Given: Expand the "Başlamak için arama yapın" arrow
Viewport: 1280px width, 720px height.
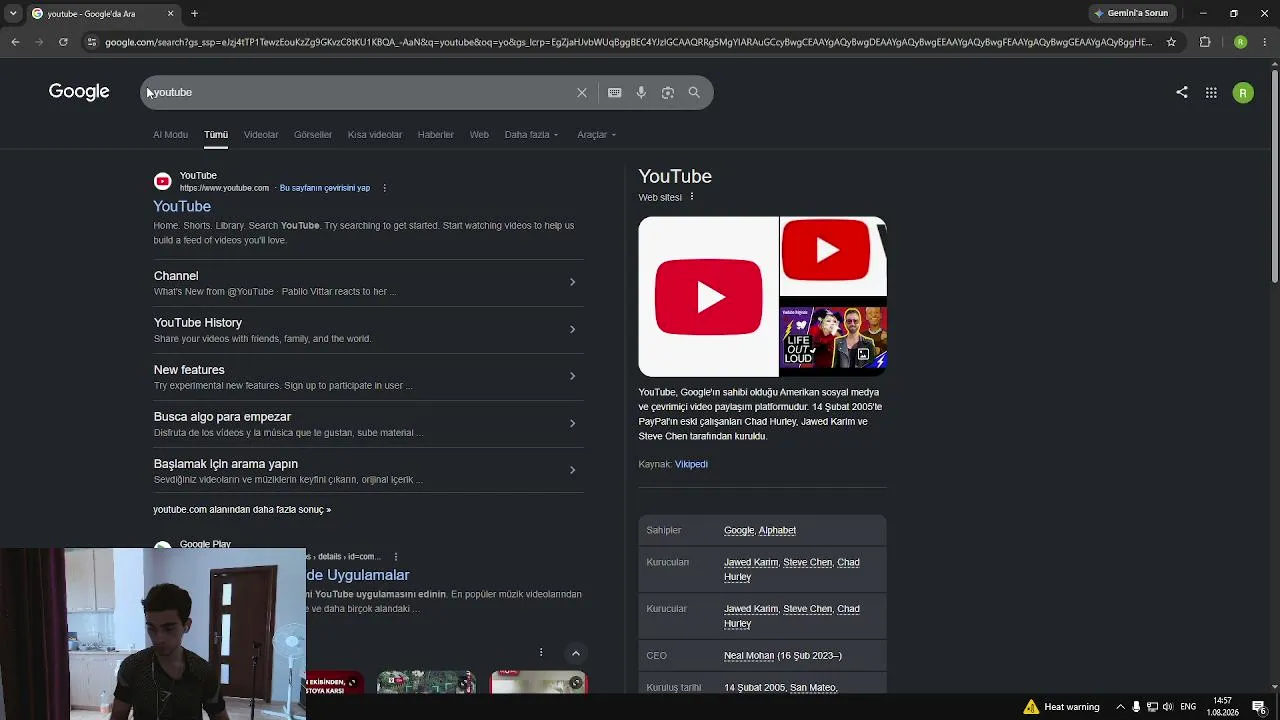Looking at the screenshot, I should tap(572, 470).
